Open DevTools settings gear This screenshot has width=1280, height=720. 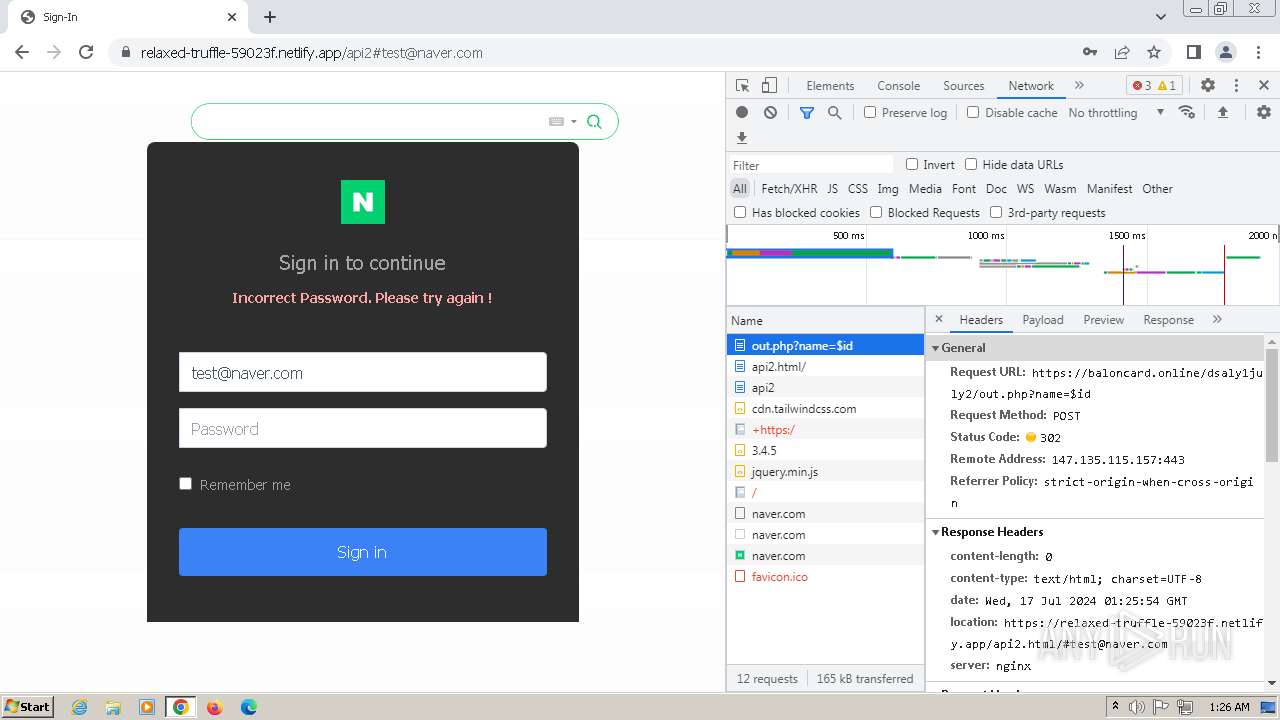[1208, 86]
